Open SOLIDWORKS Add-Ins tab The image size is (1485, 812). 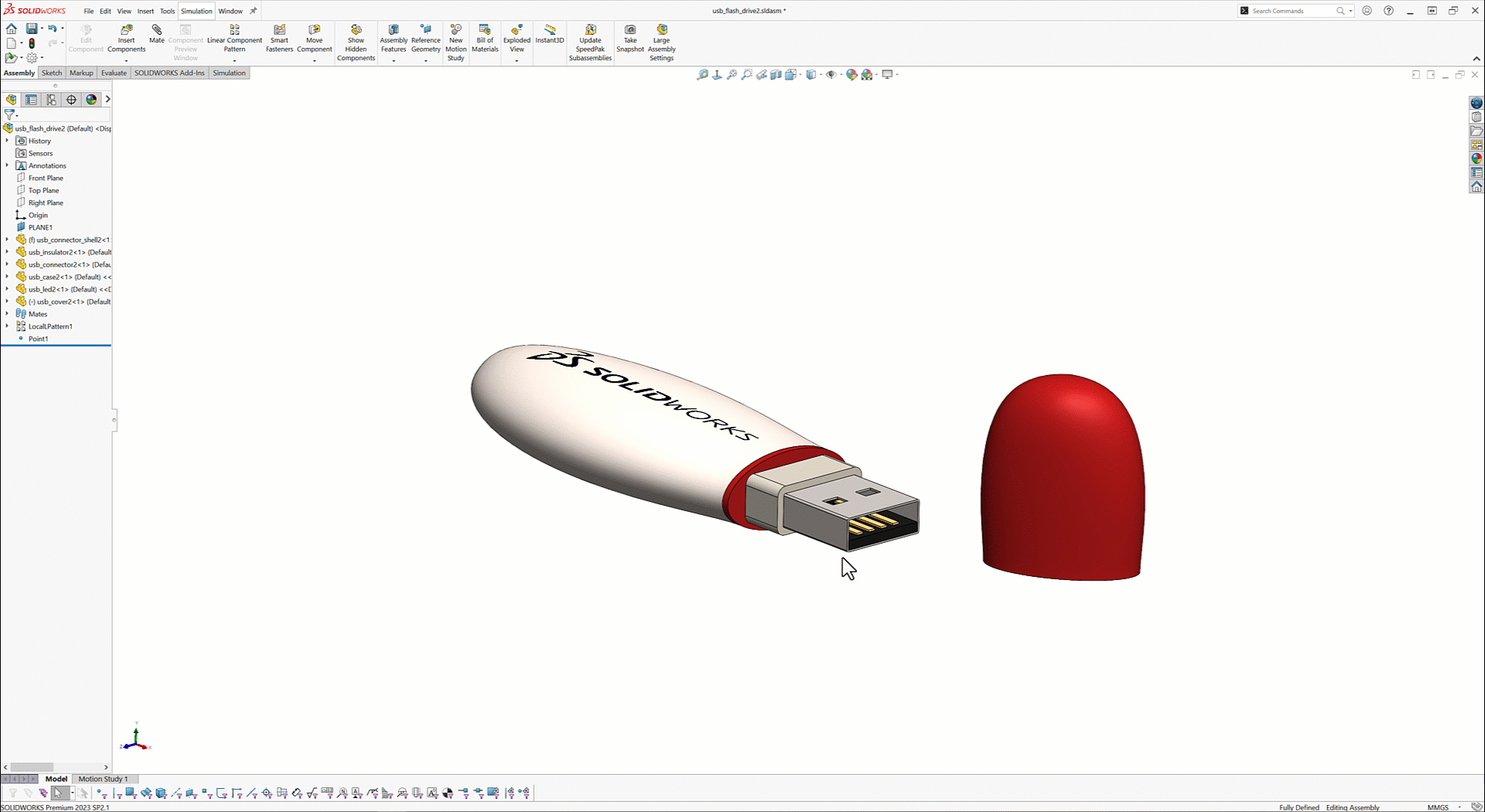pyautogui.click(x=169, y=73)
